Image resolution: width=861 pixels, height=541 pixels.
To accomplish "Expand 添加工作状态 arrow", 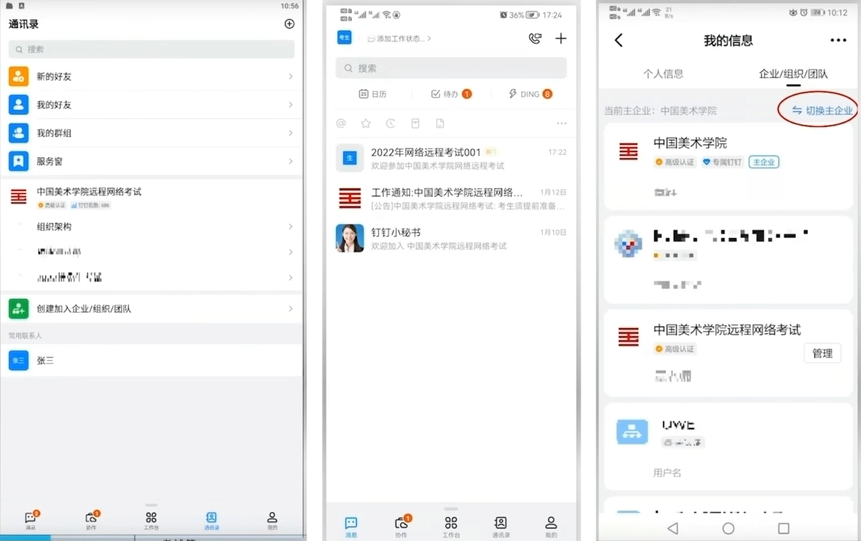I will tap(429, 38).
